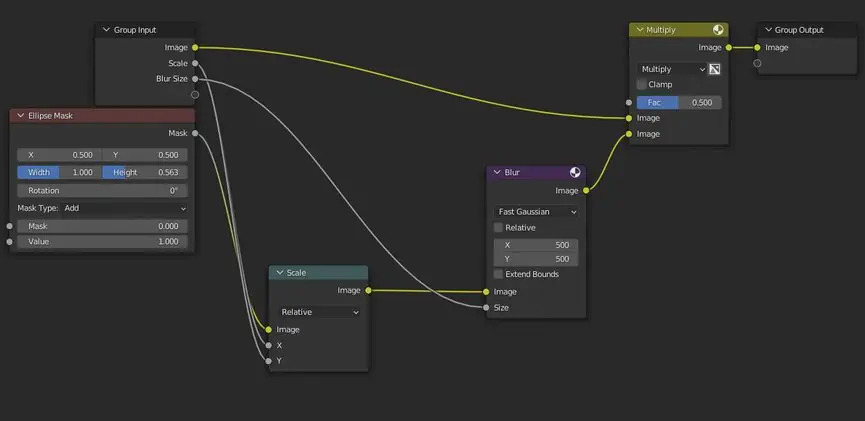Click the Image input socket on Group Output
Image resolution: width=865 pixels, height=421 pixels.
[757, 47]
